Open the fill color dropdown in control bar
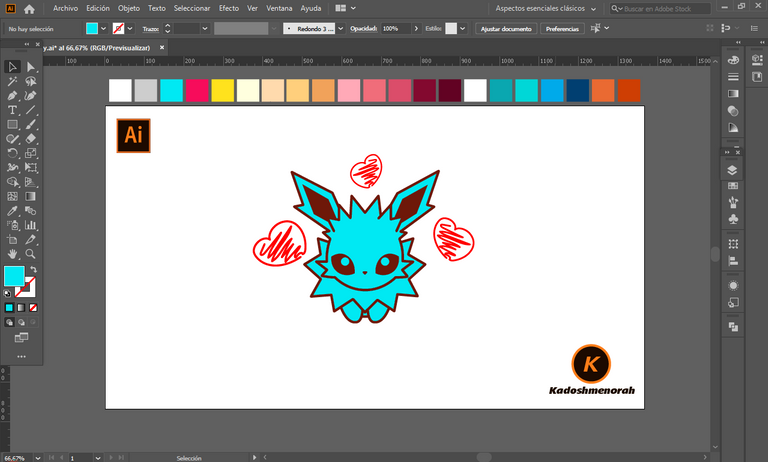Screen dimensions: 768x462 tap(103, 28)
